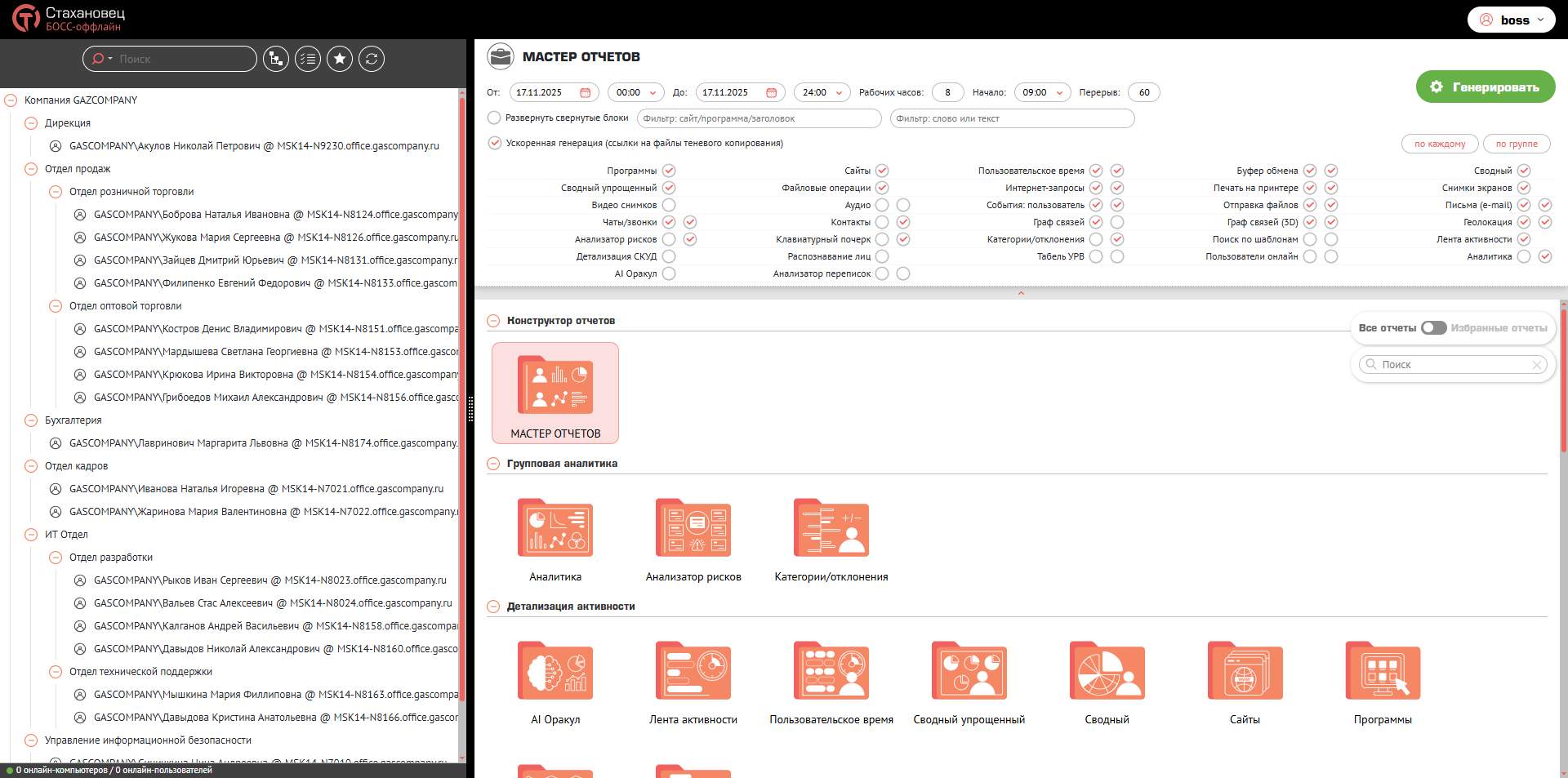Screen dimensions: 1568x778
Task: Click the refresh icon in left toolbar
Action: 372,59
